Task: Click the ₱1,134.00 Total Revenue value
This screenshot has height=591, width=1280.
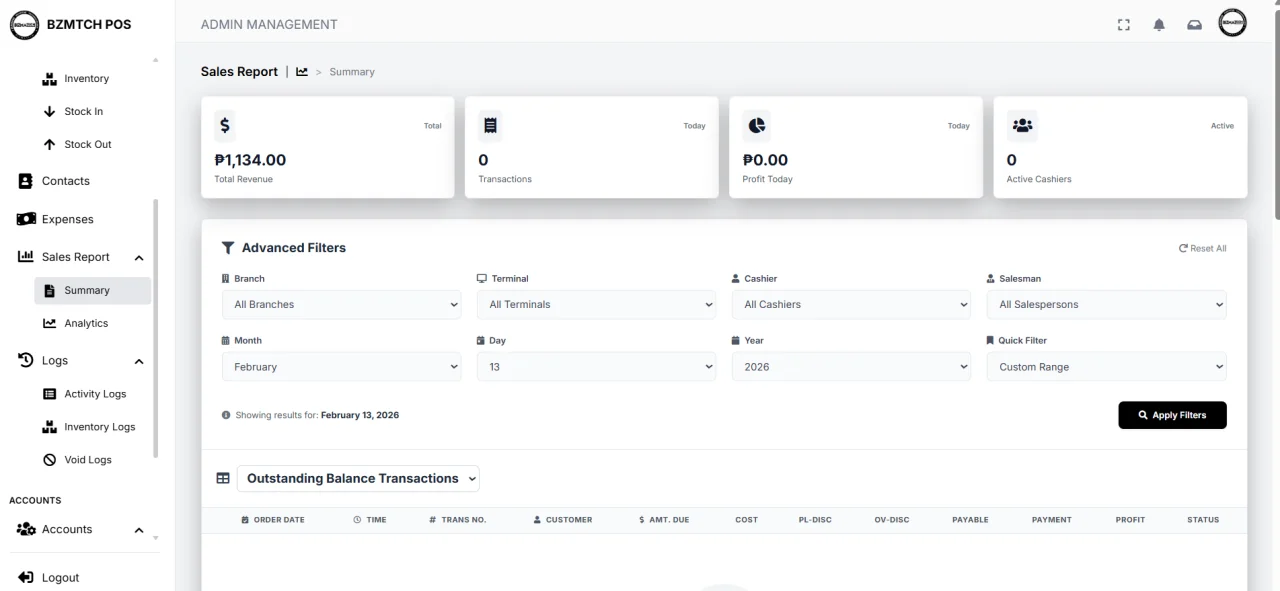Action: click(x=250, y=160)
